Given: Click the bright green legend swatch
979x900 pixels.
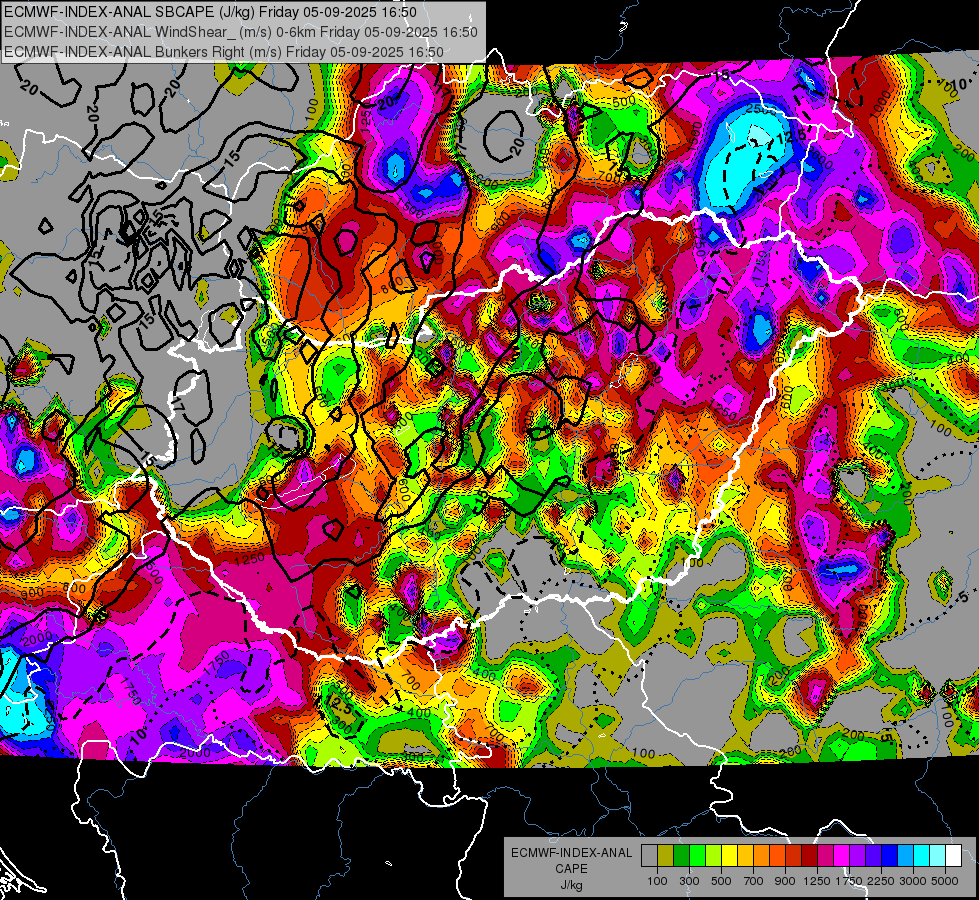Looking at the screenshot, I should 697,856.
